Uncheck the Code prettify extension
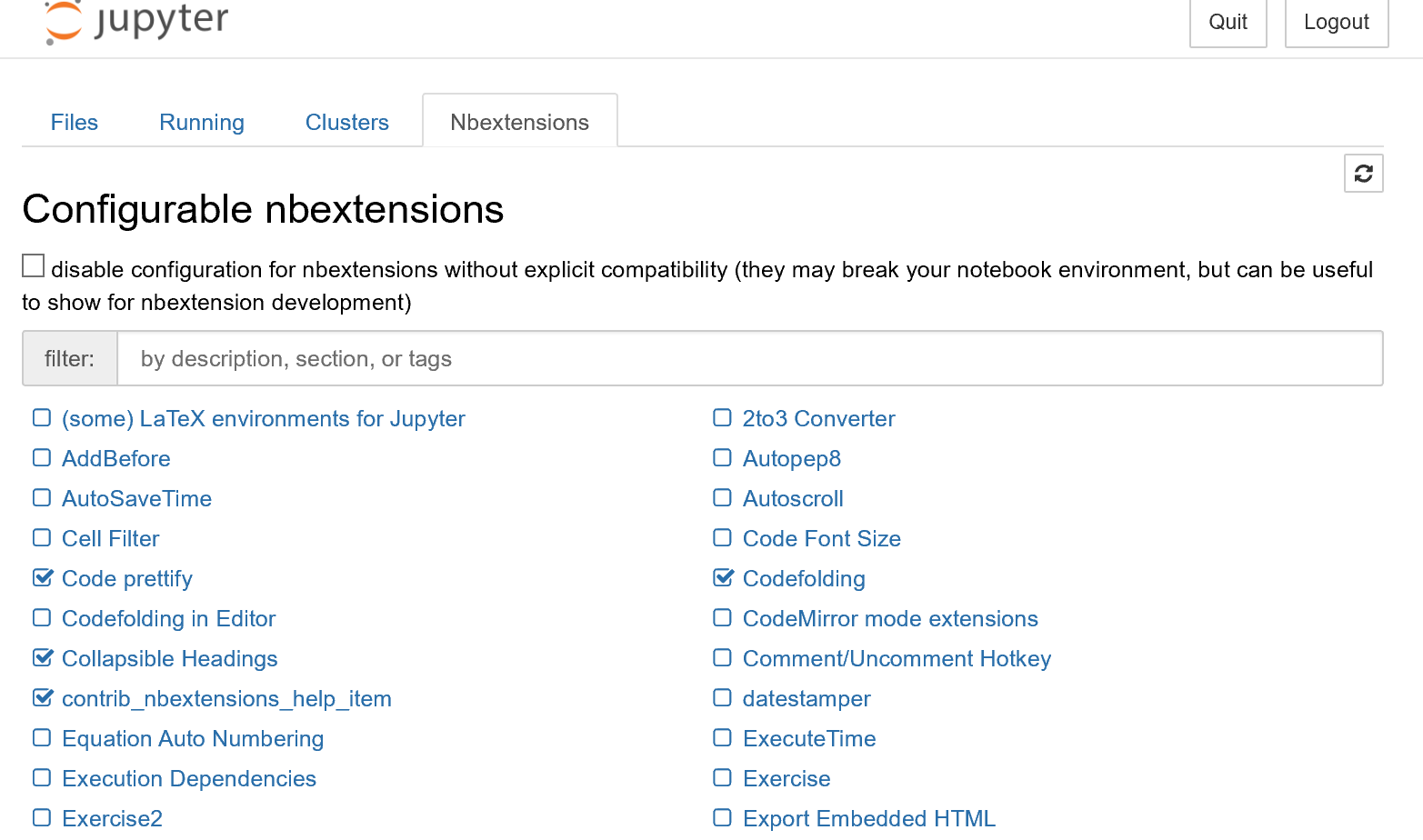This screenshot has width=1423, height=840. (x=41, y=577)
